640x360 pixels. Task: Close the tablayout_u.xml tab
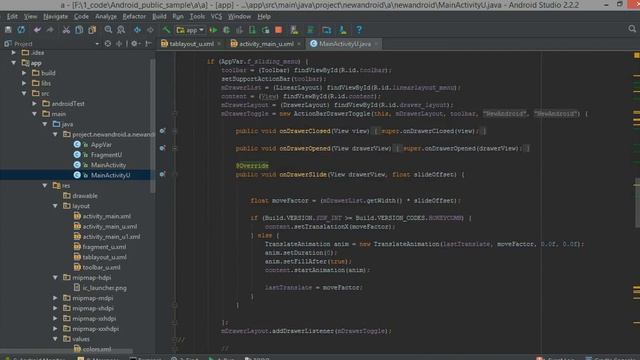219,44
